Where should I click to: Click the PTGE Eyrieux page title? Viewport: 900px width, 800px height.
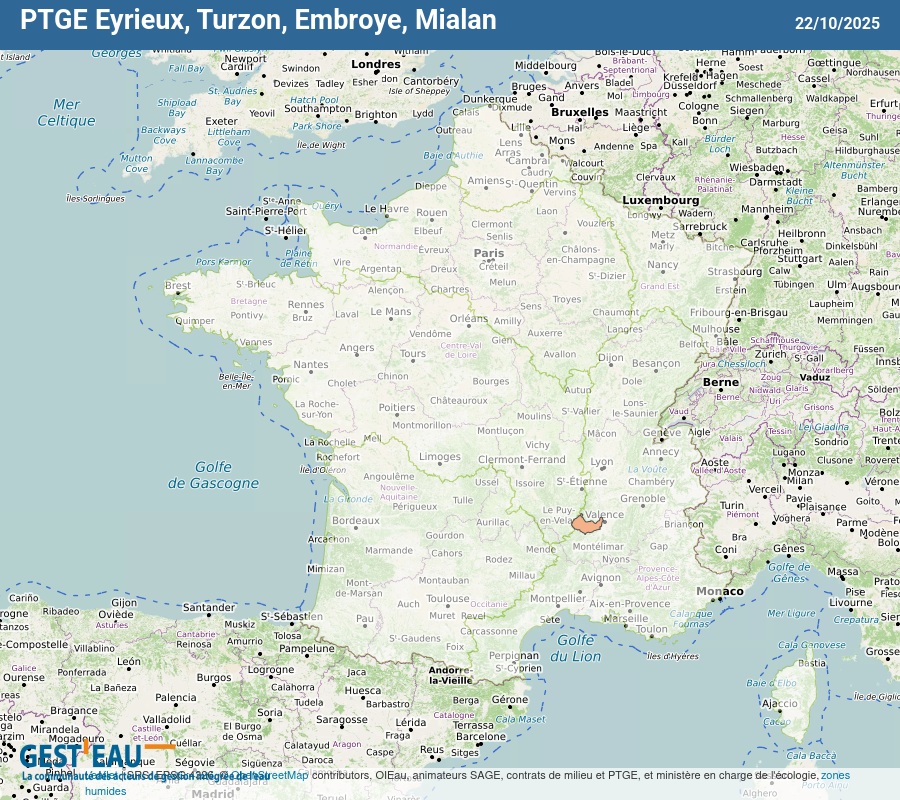tap(258, 21)
